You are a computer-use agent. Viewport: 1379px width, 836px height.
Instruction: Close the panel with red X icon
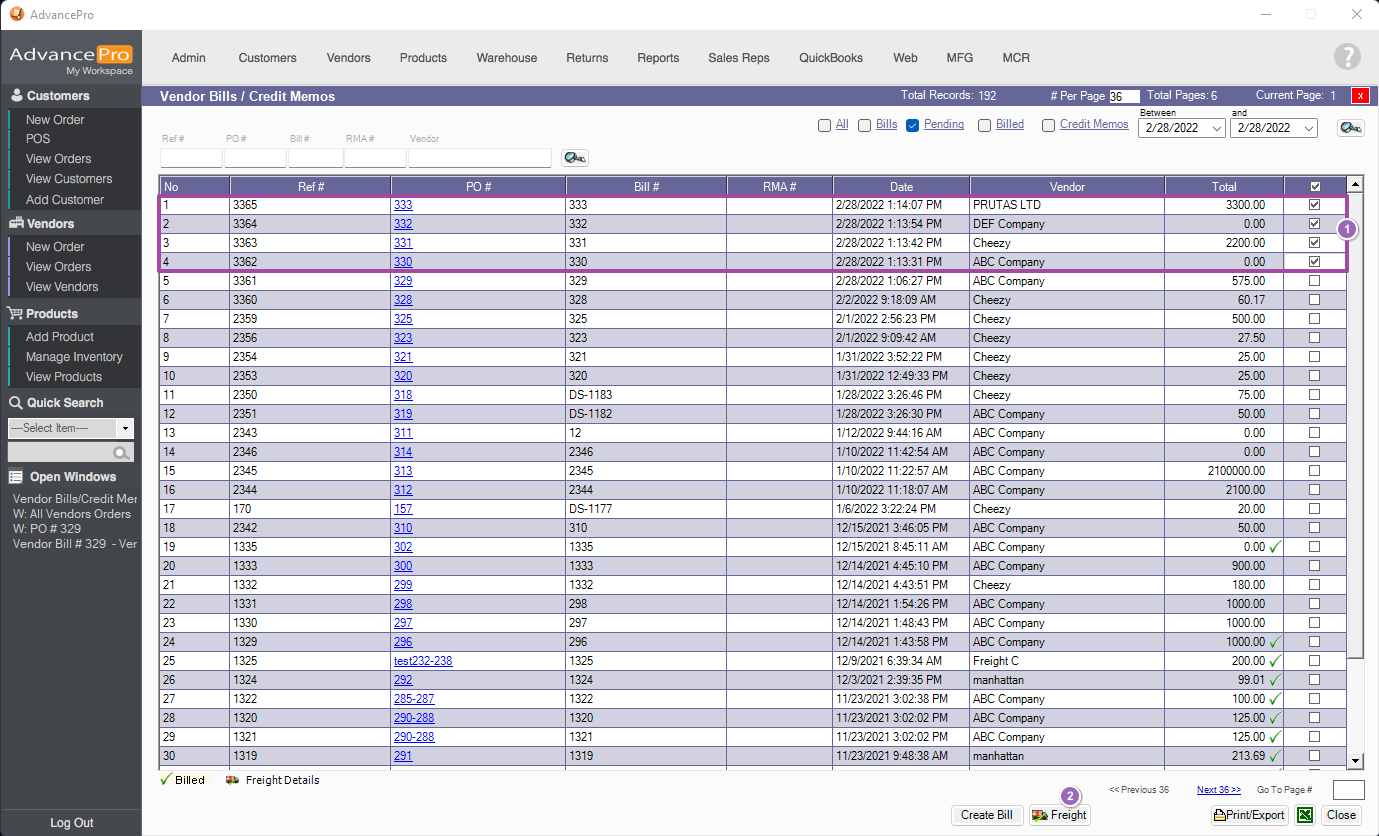pos(1360,96)
